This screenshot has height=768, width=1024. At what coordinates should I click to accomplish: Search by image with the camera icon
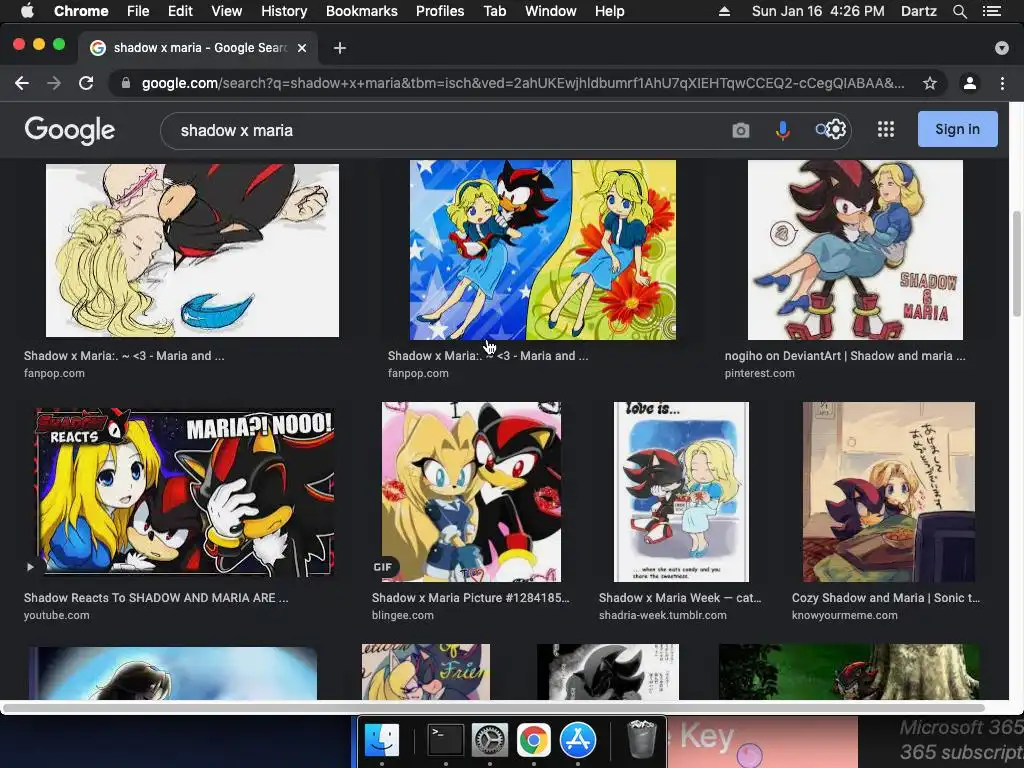click(x=741, y=131)
